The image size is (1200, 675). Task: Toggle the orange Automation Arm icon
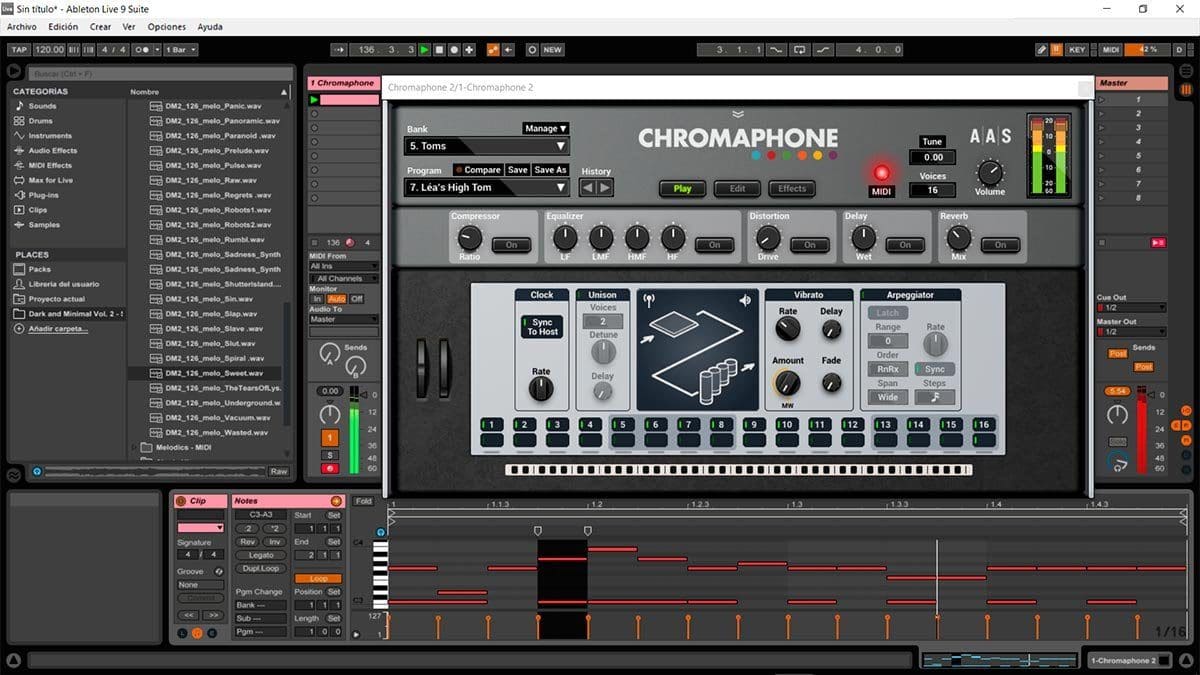493,49
